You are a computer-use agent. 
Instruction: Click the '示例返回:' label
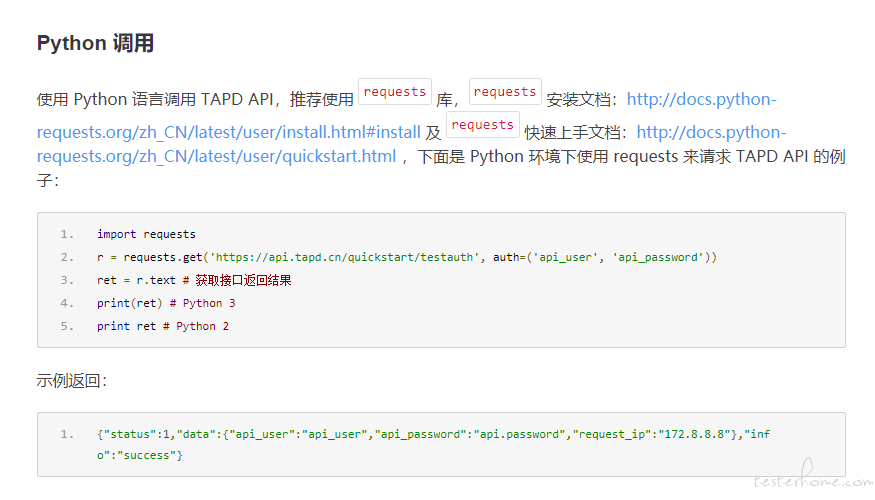71,381
